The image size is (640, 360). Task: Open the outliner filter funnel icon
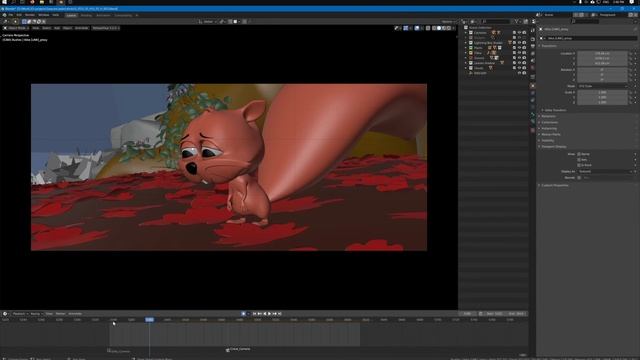(517, 21)
